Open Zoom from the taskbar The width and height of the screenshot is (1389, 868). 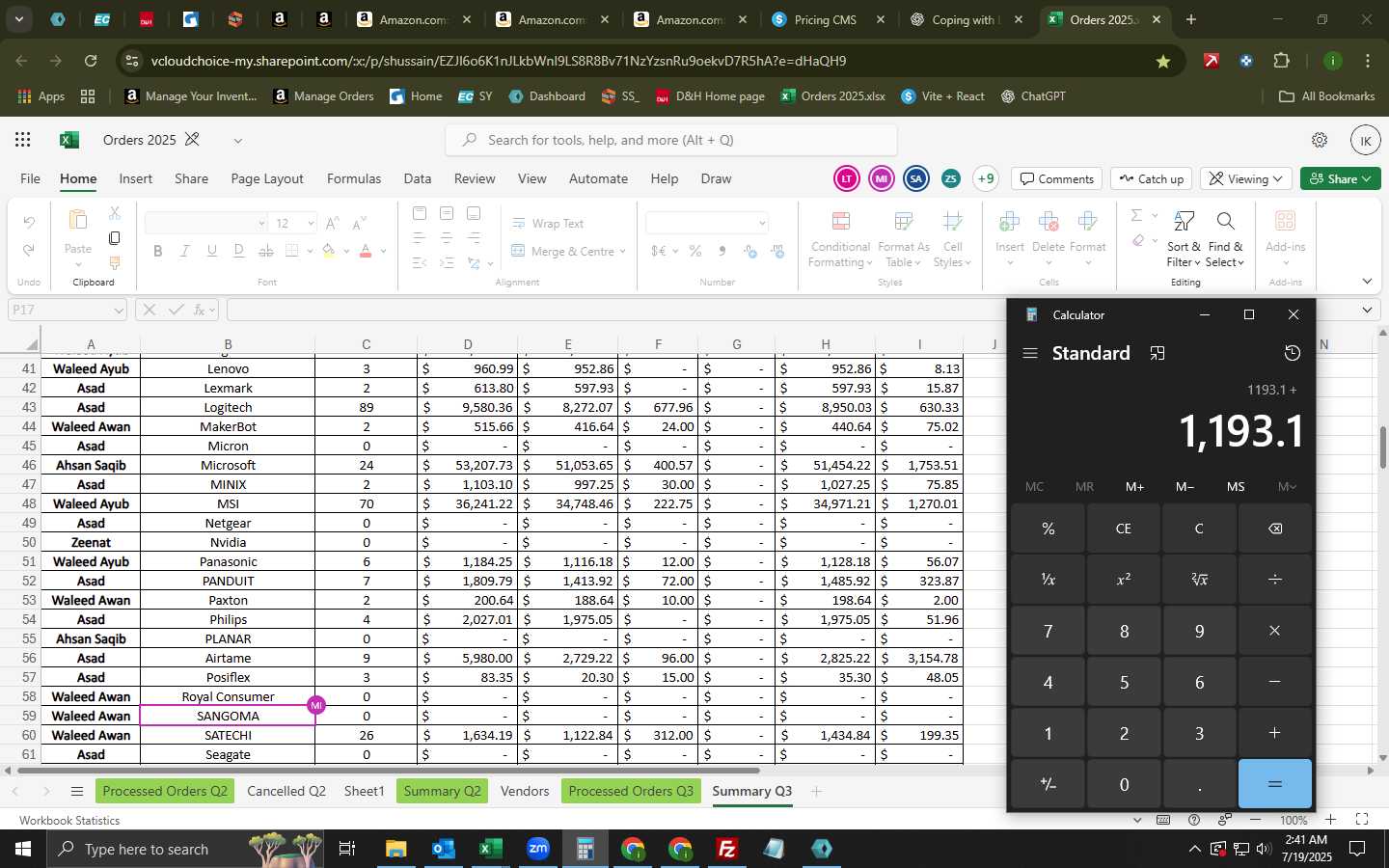537,849
